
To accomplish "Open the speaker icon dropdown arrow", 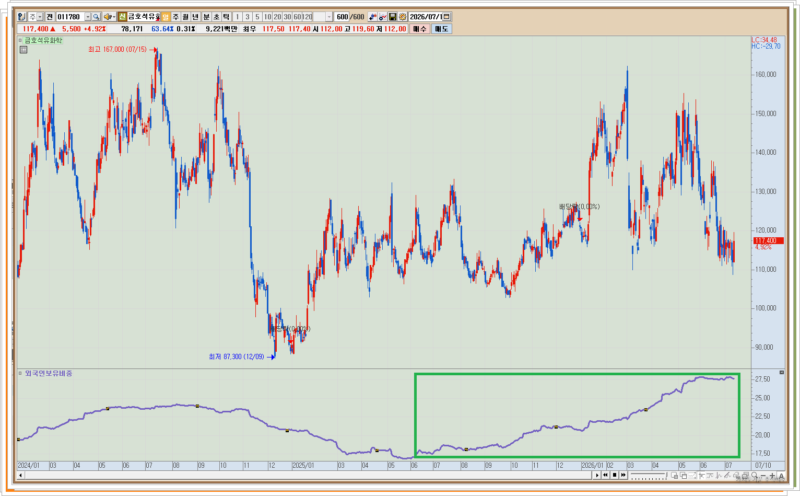I will pos(113,17).
